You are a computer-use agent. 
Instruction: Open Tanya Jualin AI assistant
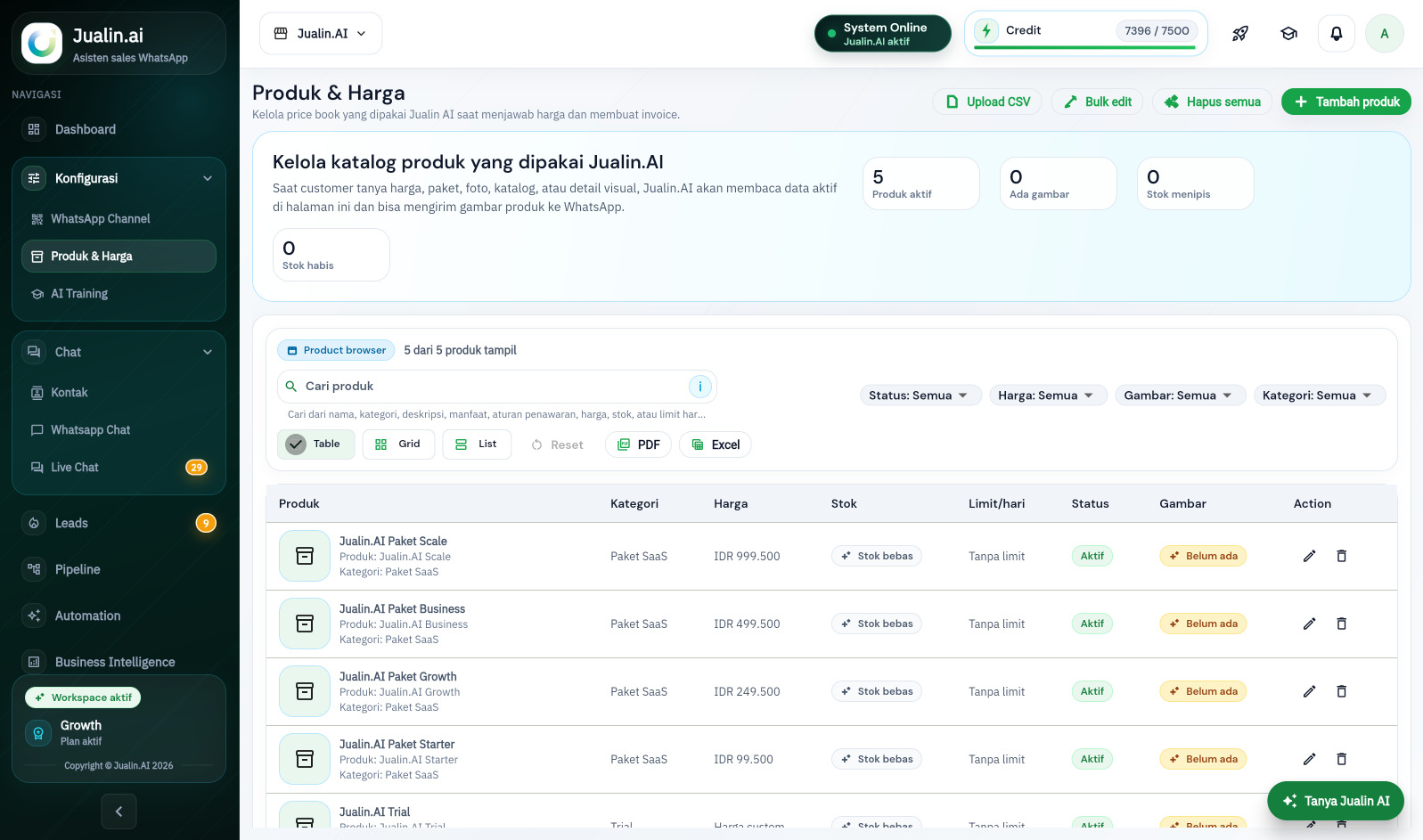coord(1336,801)
